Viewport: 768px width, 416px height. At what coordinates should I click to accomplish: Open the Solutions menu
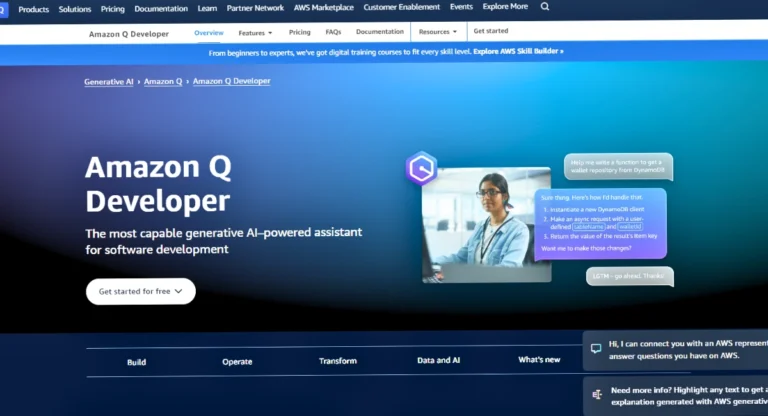coord(75,9)
